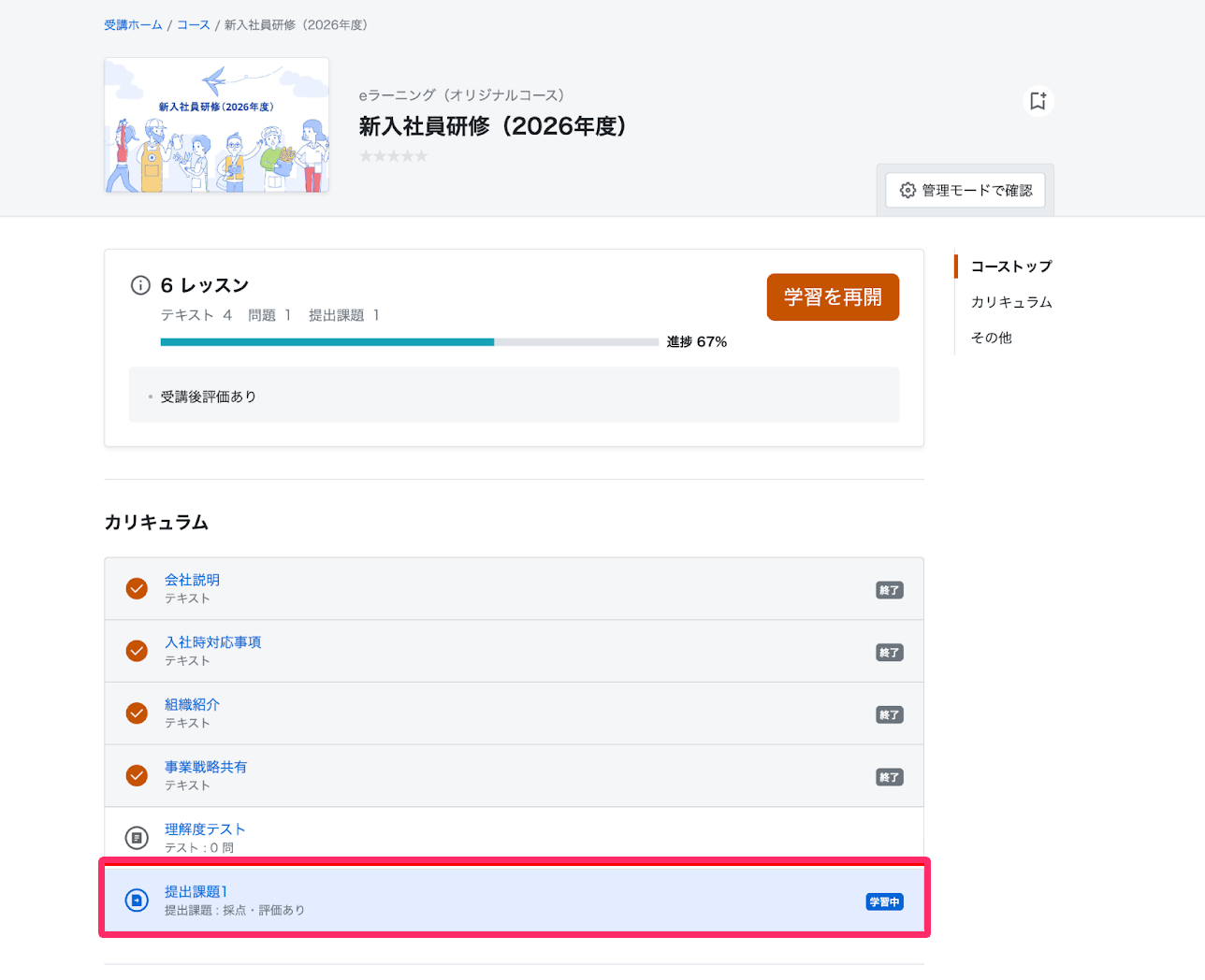Open the course thumbnail image
The image size is (1205, 980).
click(217, 125)
